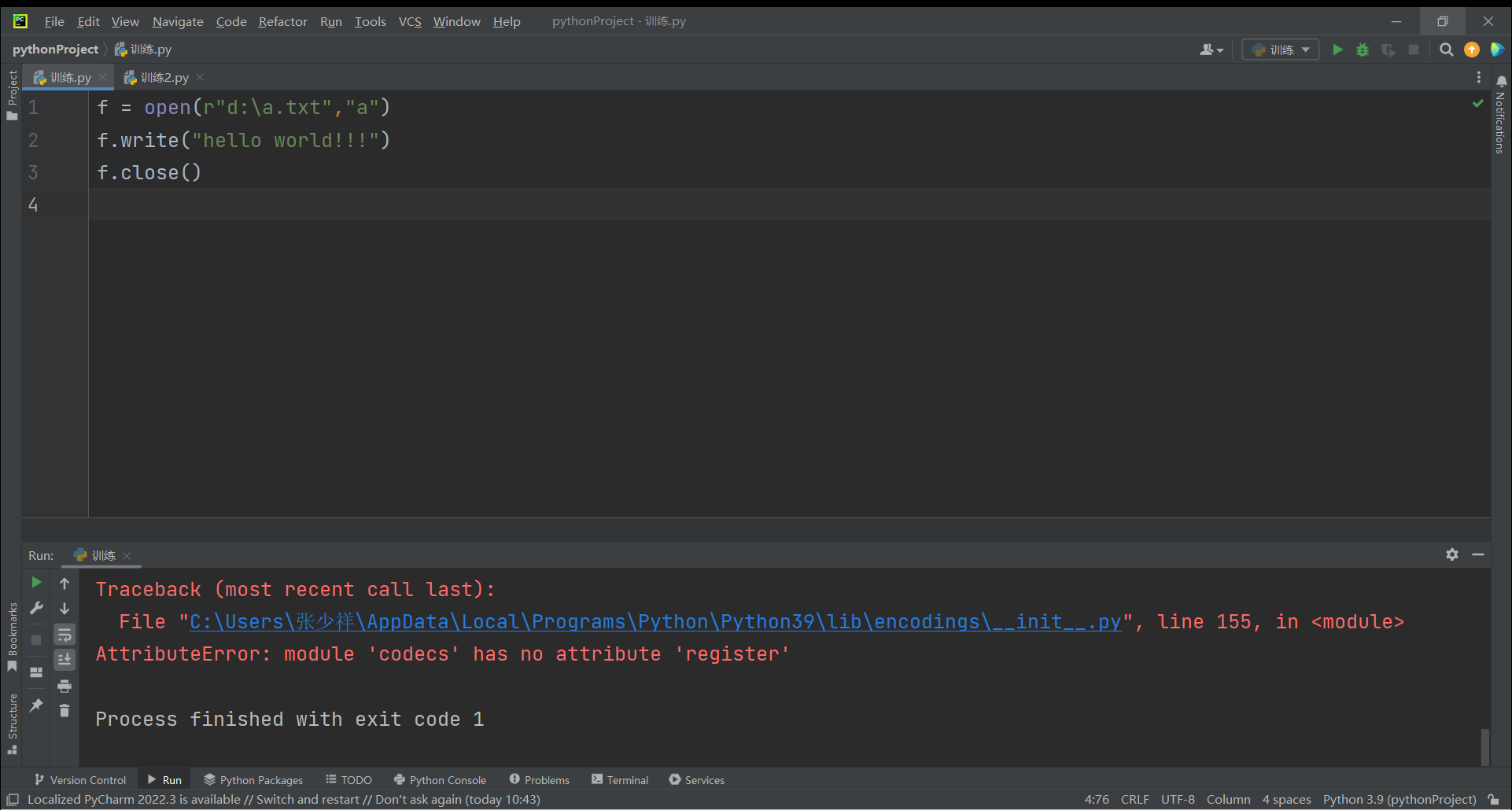Open Problems tool window
This screenshot has height=810, width=1512.
point(539,779)
